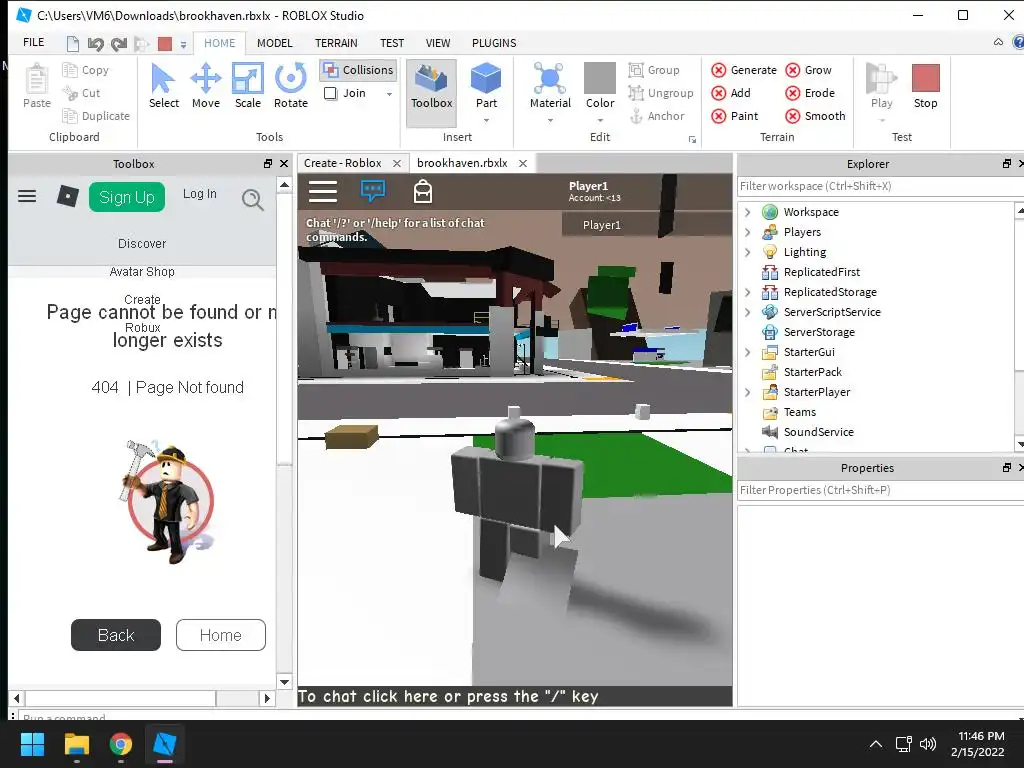The image size is (1024, 768).
Task: Click the Grow terrain tool
Action: 808,70
